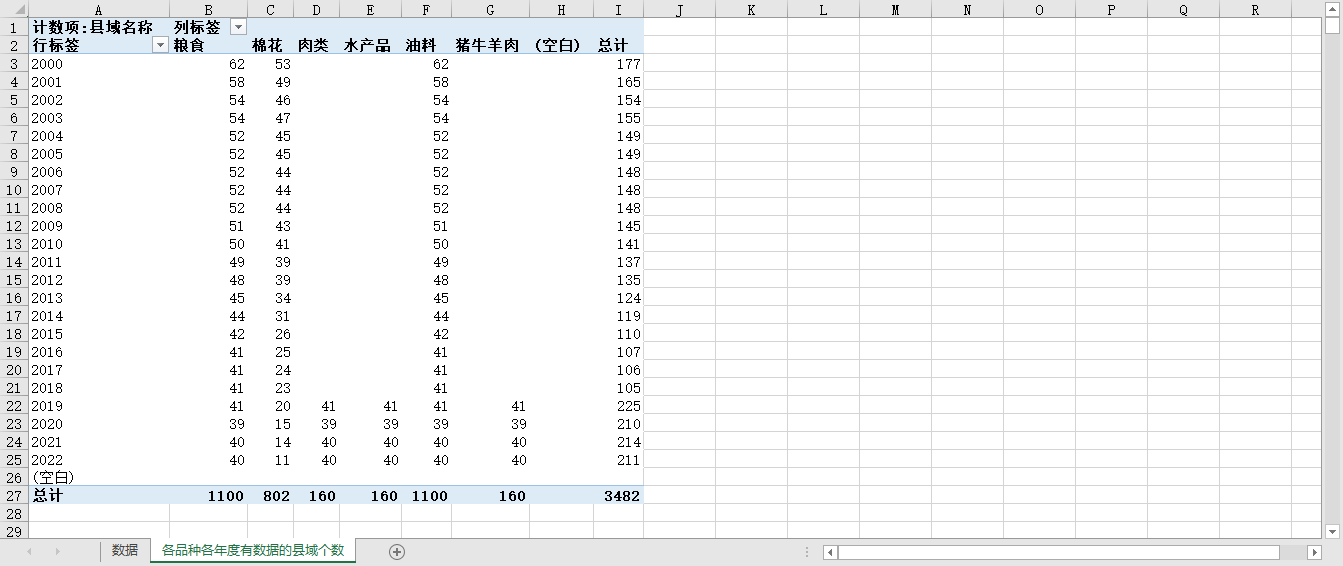Select the 各品种各年度有数据的县域个数 sheet tab
The height and width of the screenshot is (566, 1343).
point(253,551)
